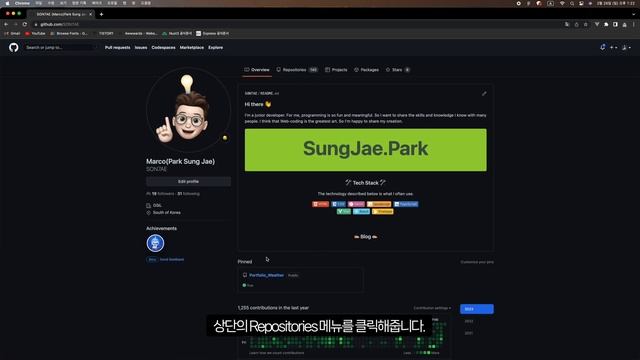640x360 pixels.
Task: Click the JavaScript tech stack badge
Action: pos(379,204)
